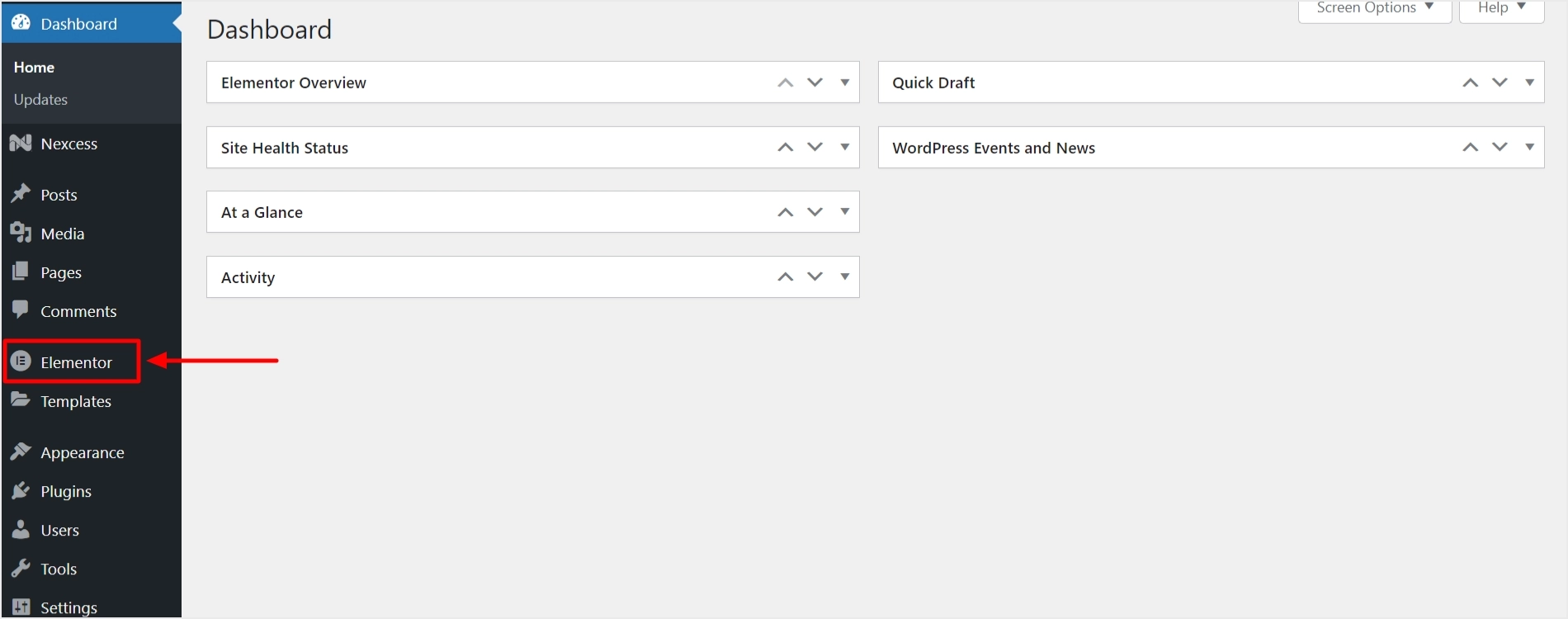Open the Screen Options dropdown
The image size is (1568, 619).
click(x=1375, y=10)
